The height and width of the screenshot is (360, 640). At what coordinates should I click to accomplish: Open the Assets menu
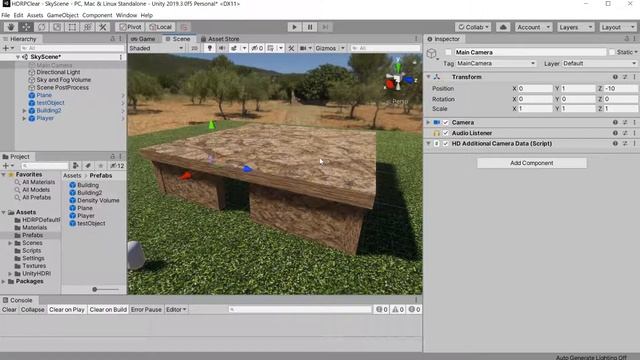pos(35,15)
